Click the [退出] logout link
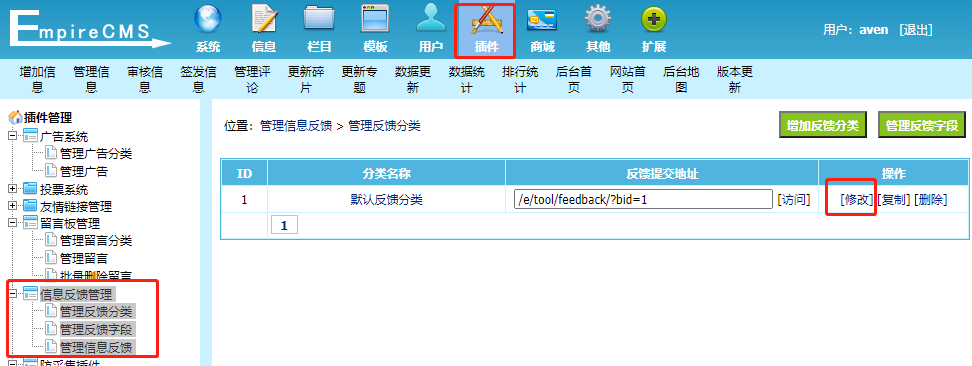 [916, 30]
